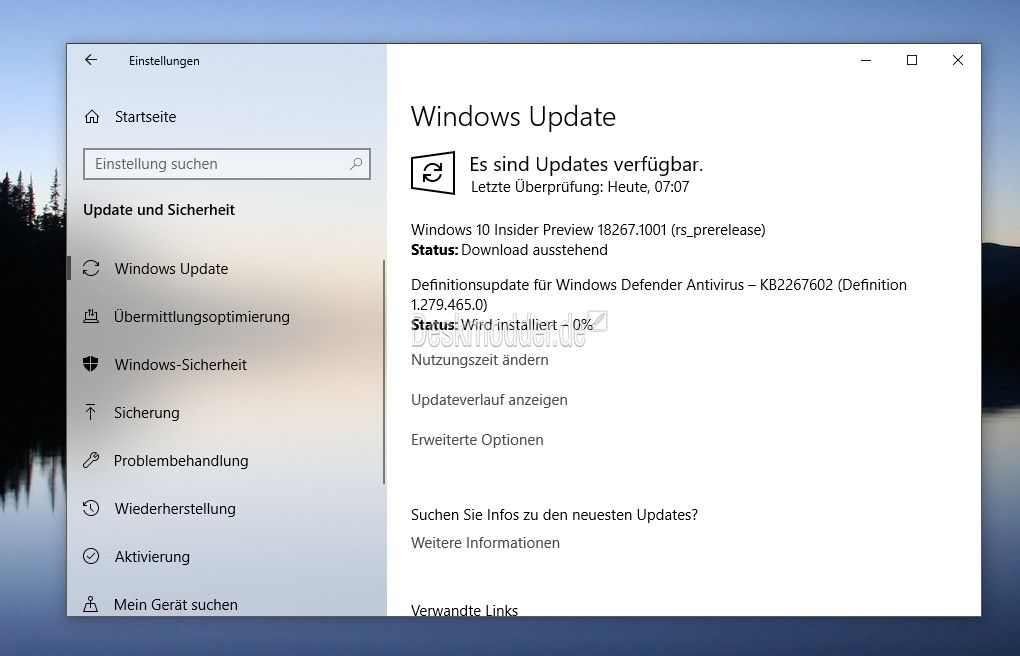
Task: Open the Wiederherstellung page
Action: click(x=175, y=509)
